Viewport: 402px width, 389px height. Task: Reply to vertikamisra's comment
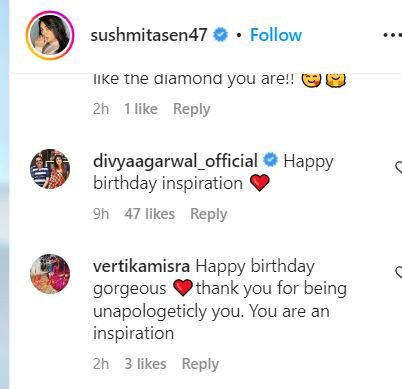point(200,364)
